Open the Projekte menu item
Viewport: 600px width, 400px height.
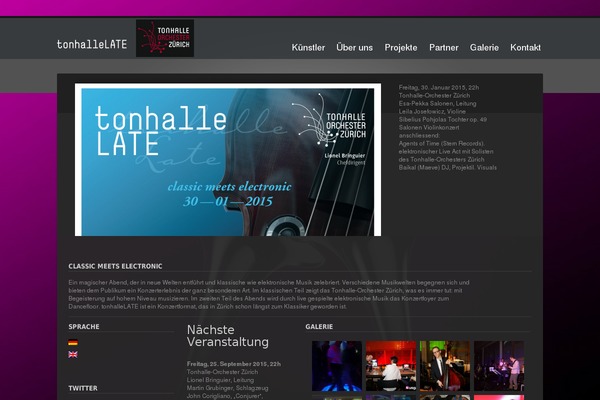[401, 47]
